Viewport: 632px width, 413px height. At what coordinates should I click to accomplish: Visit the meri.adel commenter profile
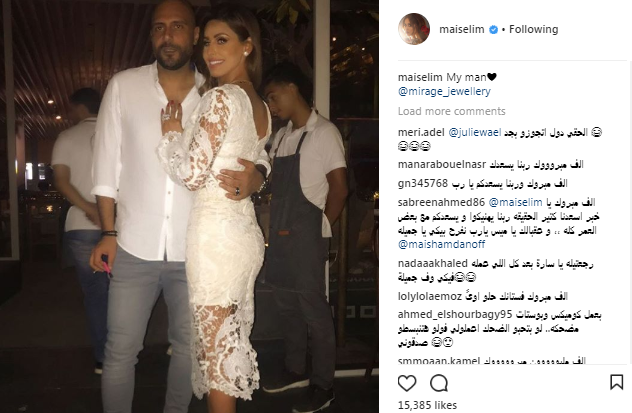(x=421, y=132)
